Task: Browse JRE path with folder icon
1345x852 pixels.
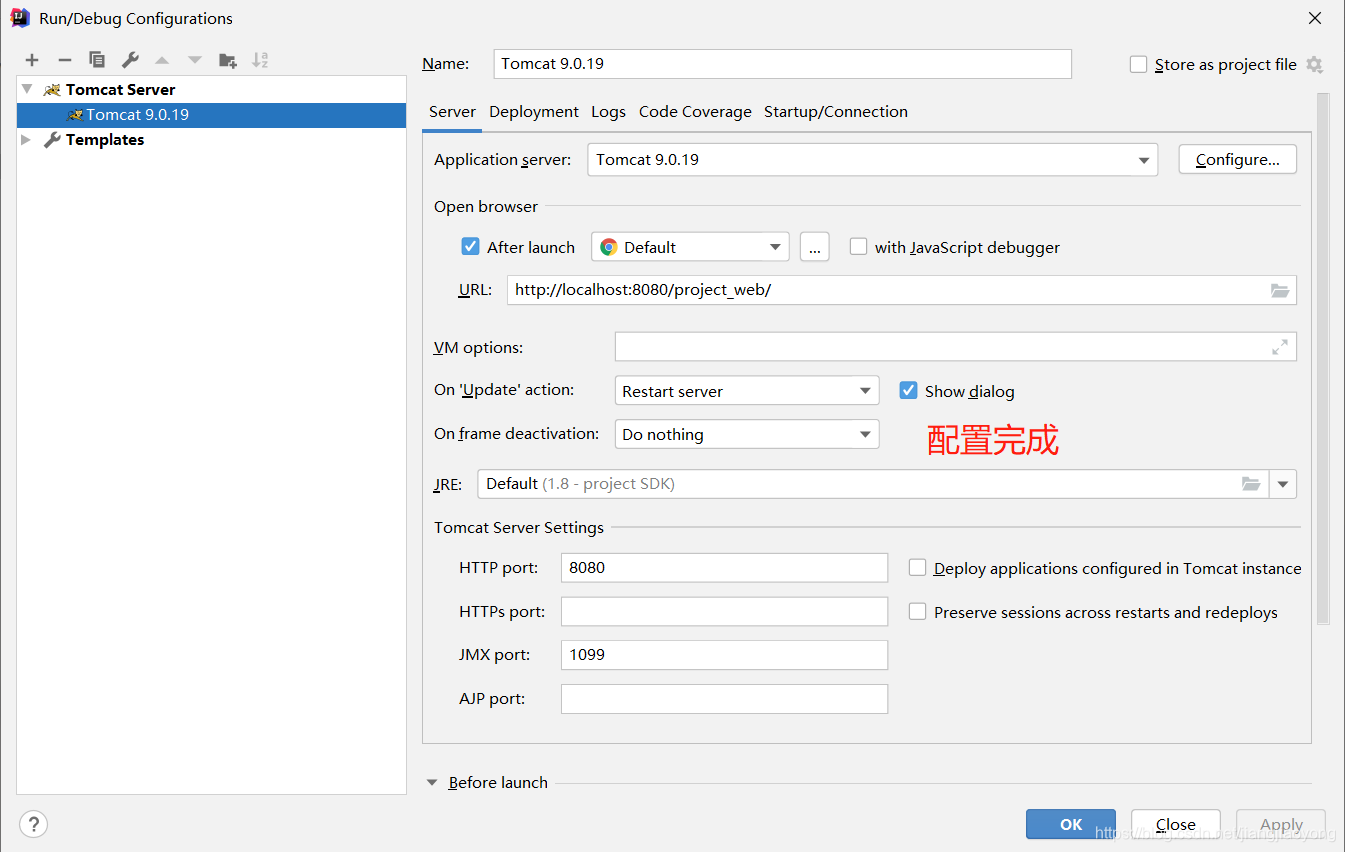Action: pyautogui.click(x=1251, y=484)
